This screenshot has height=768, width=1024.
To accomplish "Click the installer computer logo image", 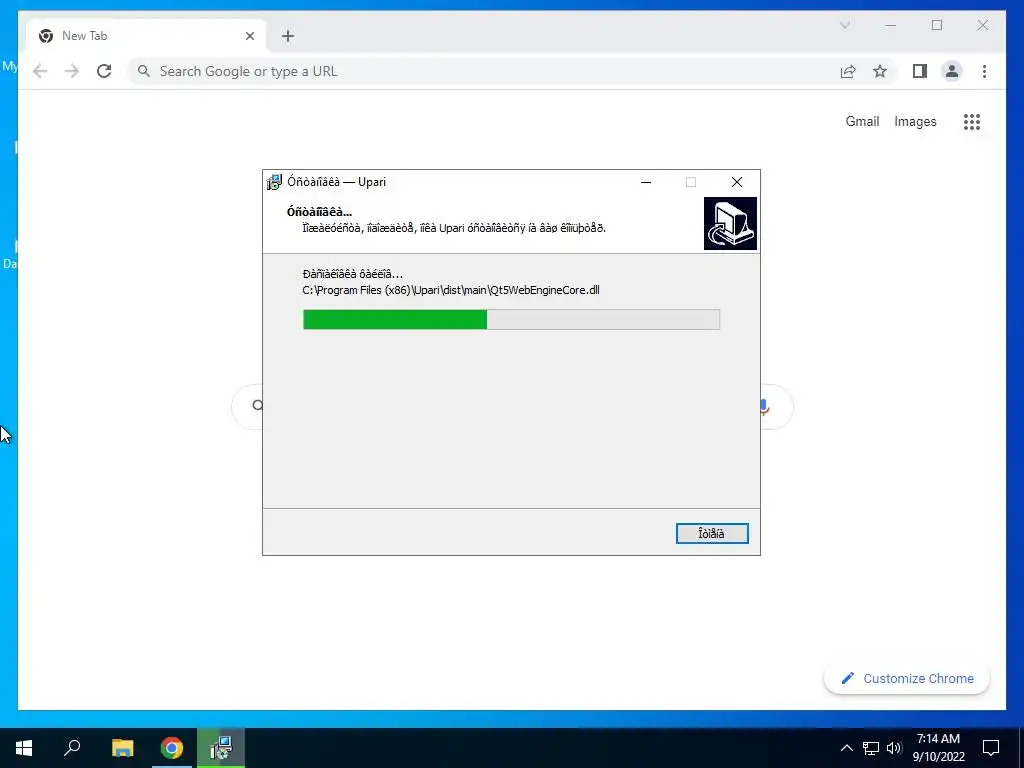I will coord(730,223).
